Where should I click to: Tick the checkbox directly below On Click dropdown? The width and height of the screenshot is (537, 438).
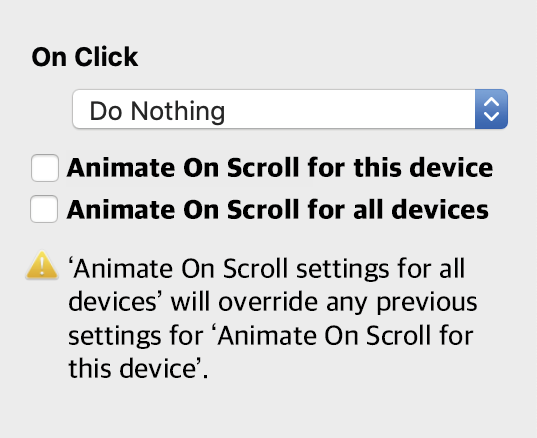pyautogui.click(x=45, y=168)
